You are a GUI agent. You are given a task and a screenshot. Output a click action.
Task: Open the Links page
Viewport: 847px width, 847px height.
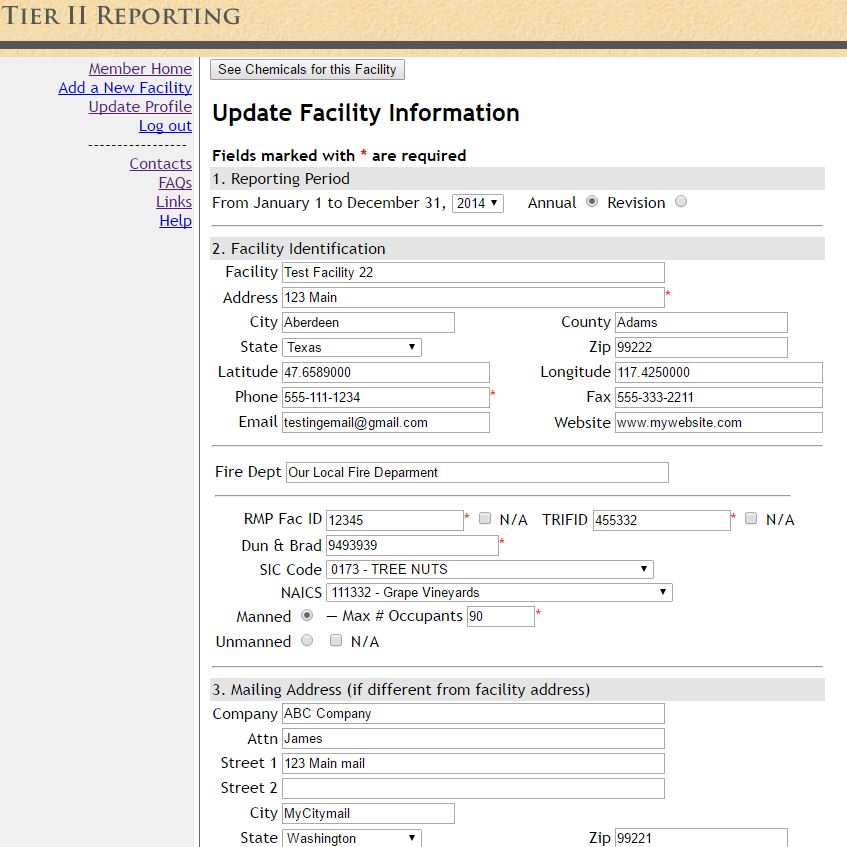click(x=174, y=201)
